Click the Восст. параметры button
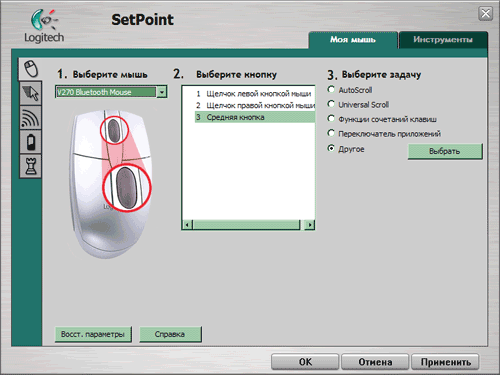This screenshot has width=500, height=375. (x=93, y=334)
